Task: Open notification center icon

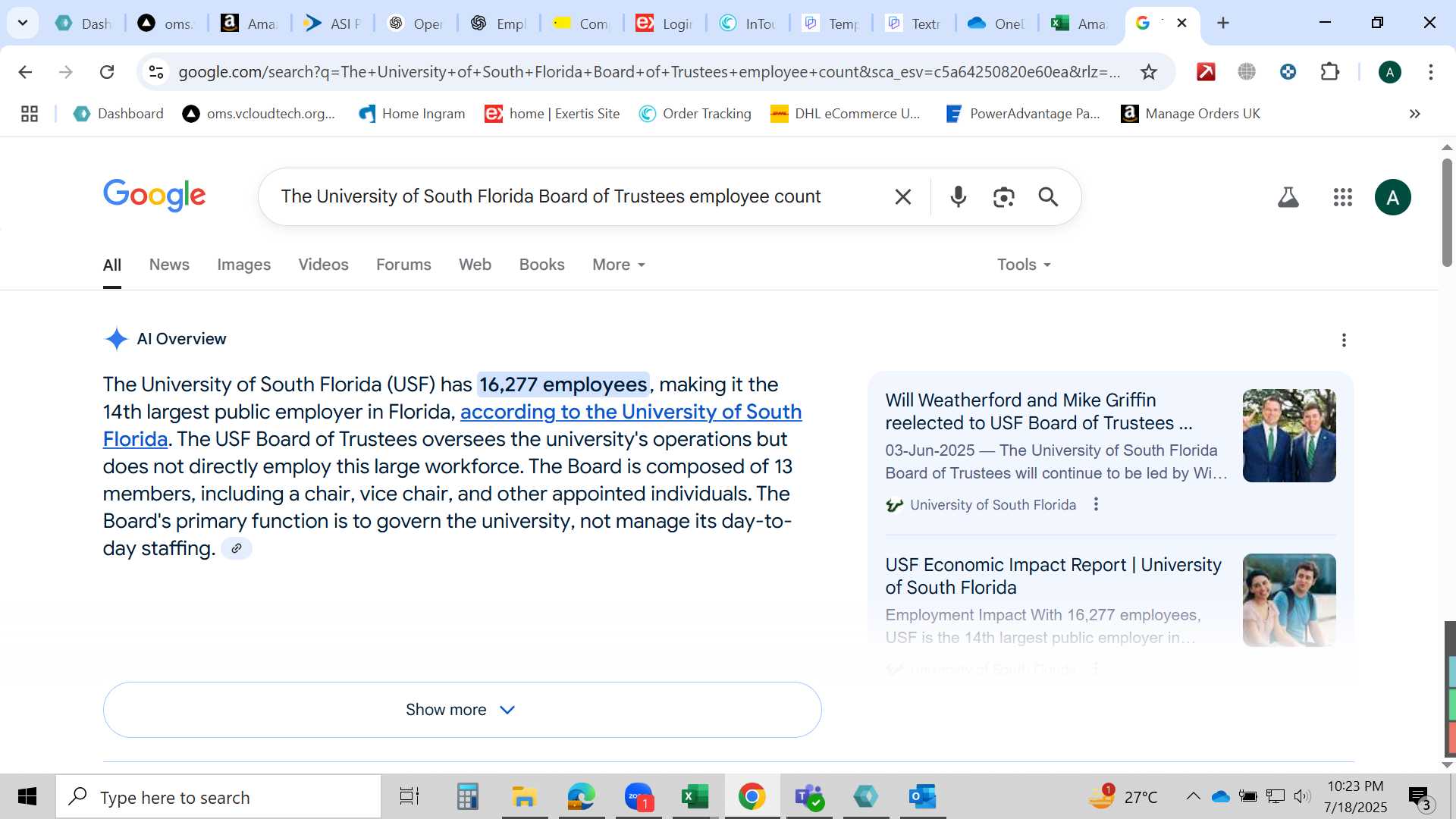Action: (x=1420, y=797)
